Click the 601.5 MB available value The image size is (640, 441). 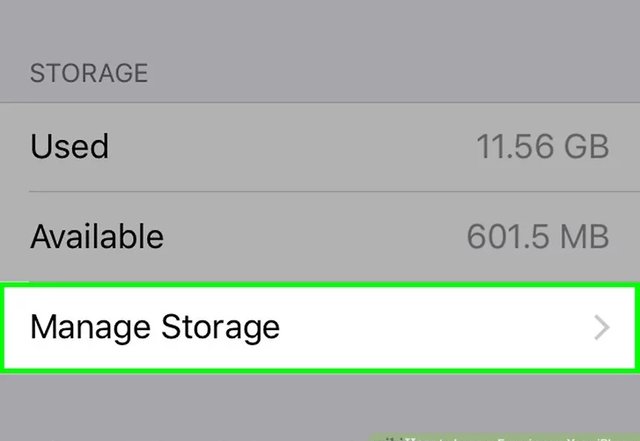click(x=538, y=237)
